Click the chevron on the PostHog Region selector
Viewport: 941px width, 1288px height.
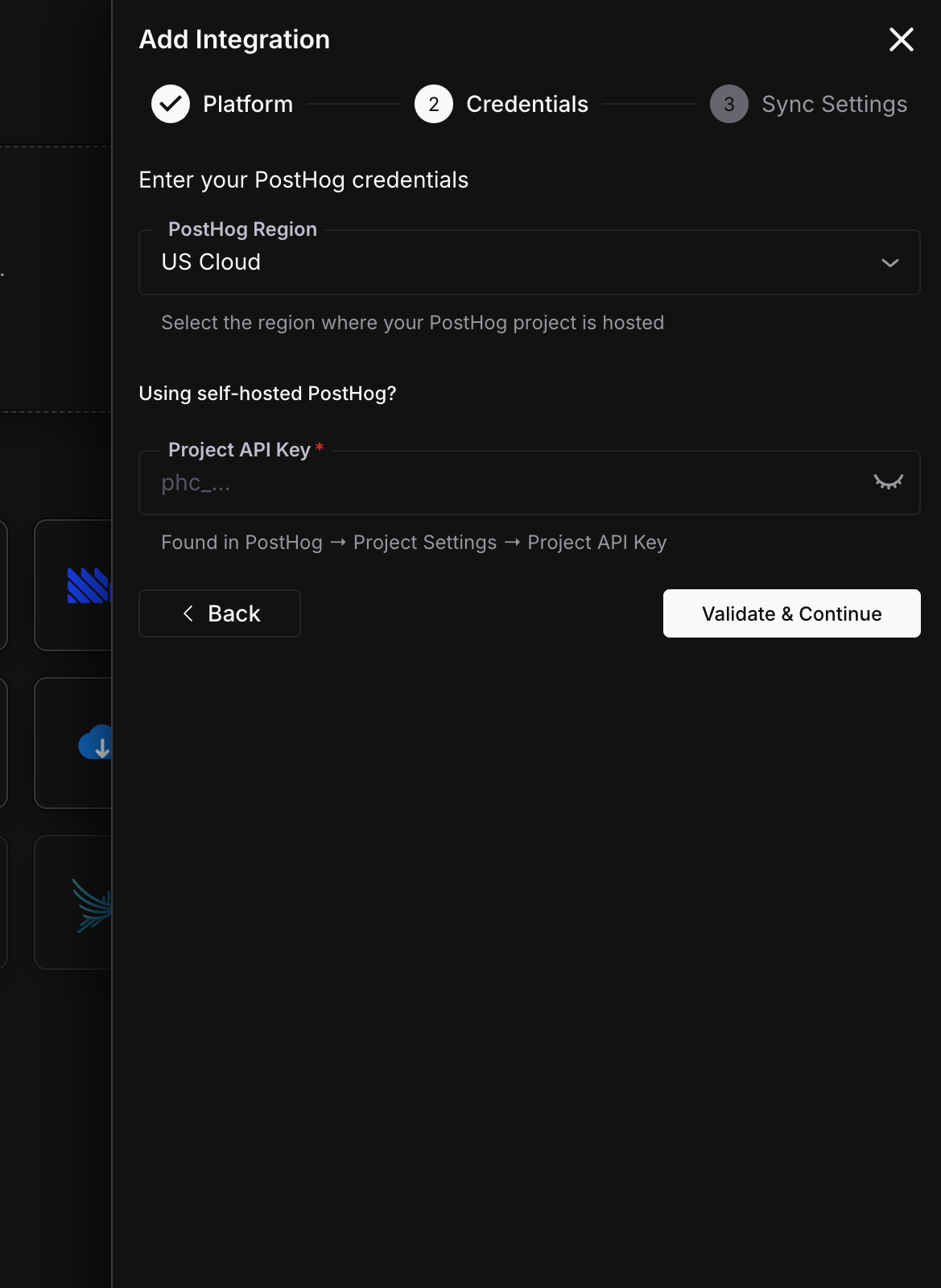[x=889, y=262]
